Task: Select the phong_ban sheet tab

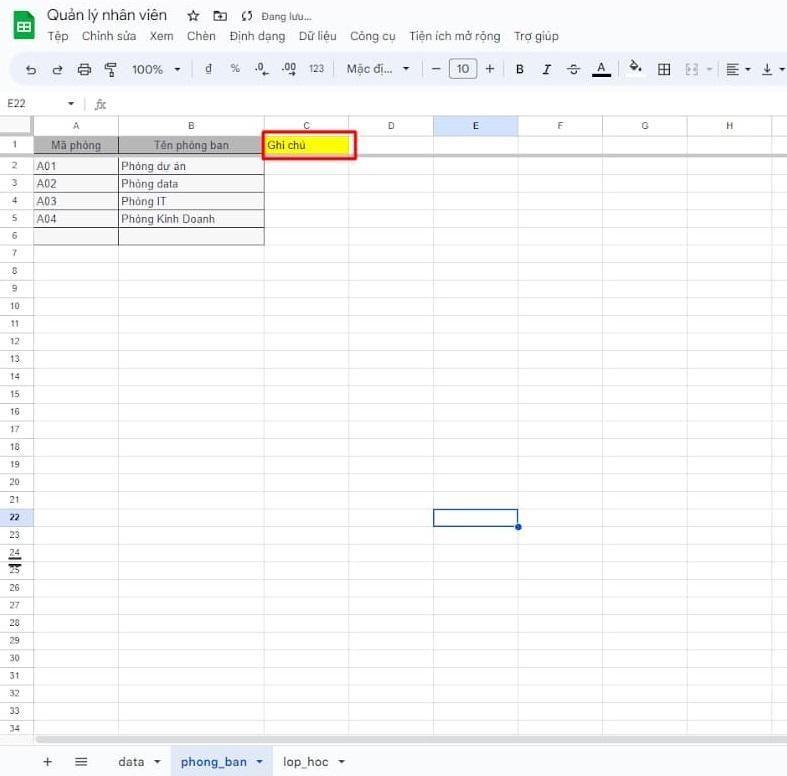Action: click(x=214, y=761)
